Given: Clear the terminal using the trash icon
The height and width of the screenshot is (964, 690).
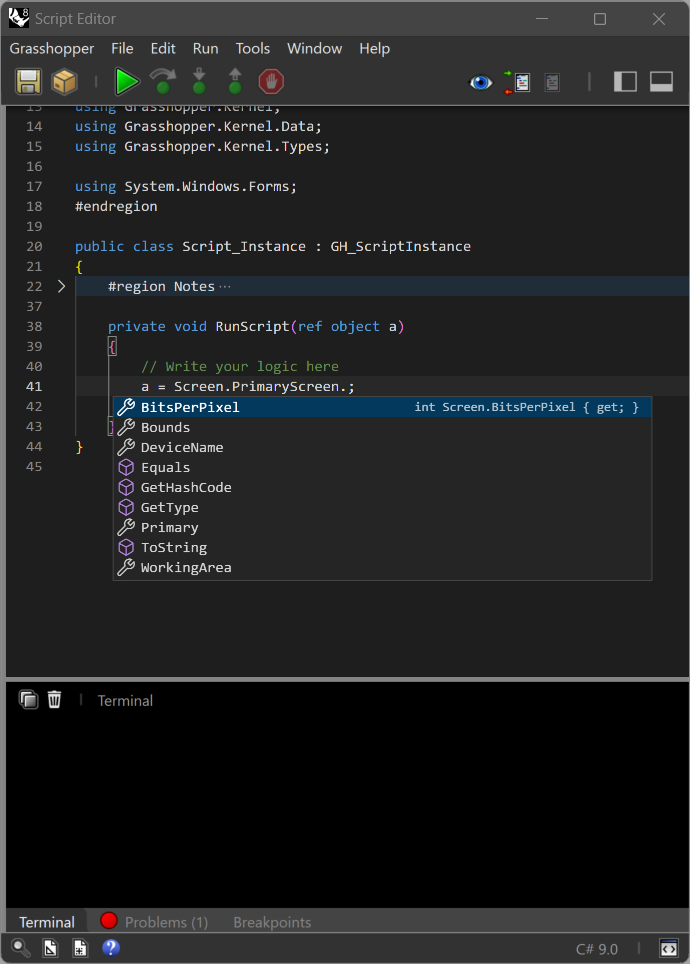Looking at the screenshot, I should point(54,699).
